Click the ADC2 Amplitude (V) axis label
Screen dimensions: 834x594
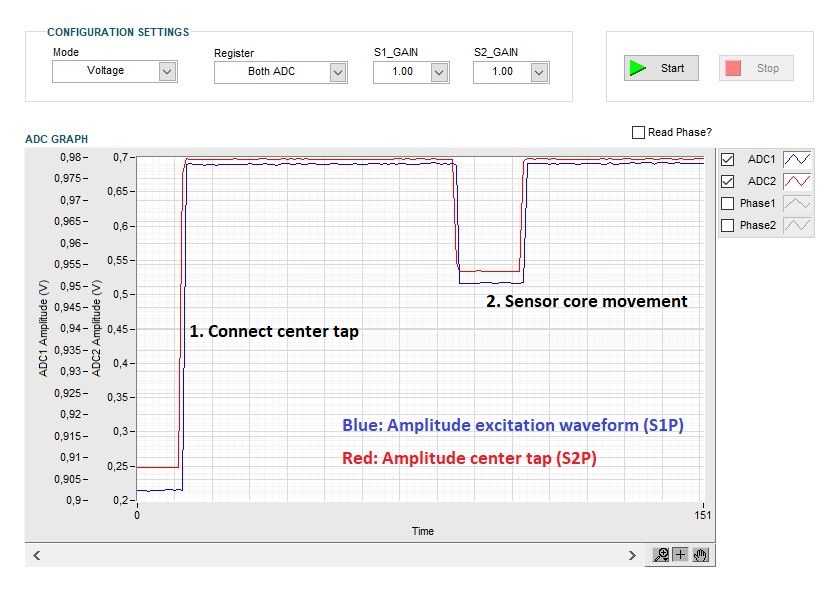[96, 328]
